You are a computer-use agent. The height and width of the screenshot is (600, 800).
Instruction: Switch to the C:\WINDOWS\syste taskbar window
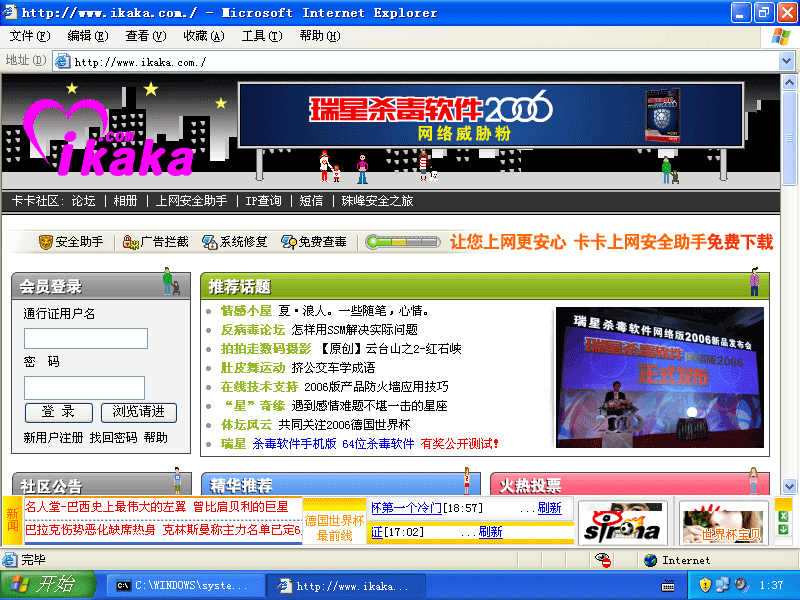click(x=186, y=586)
